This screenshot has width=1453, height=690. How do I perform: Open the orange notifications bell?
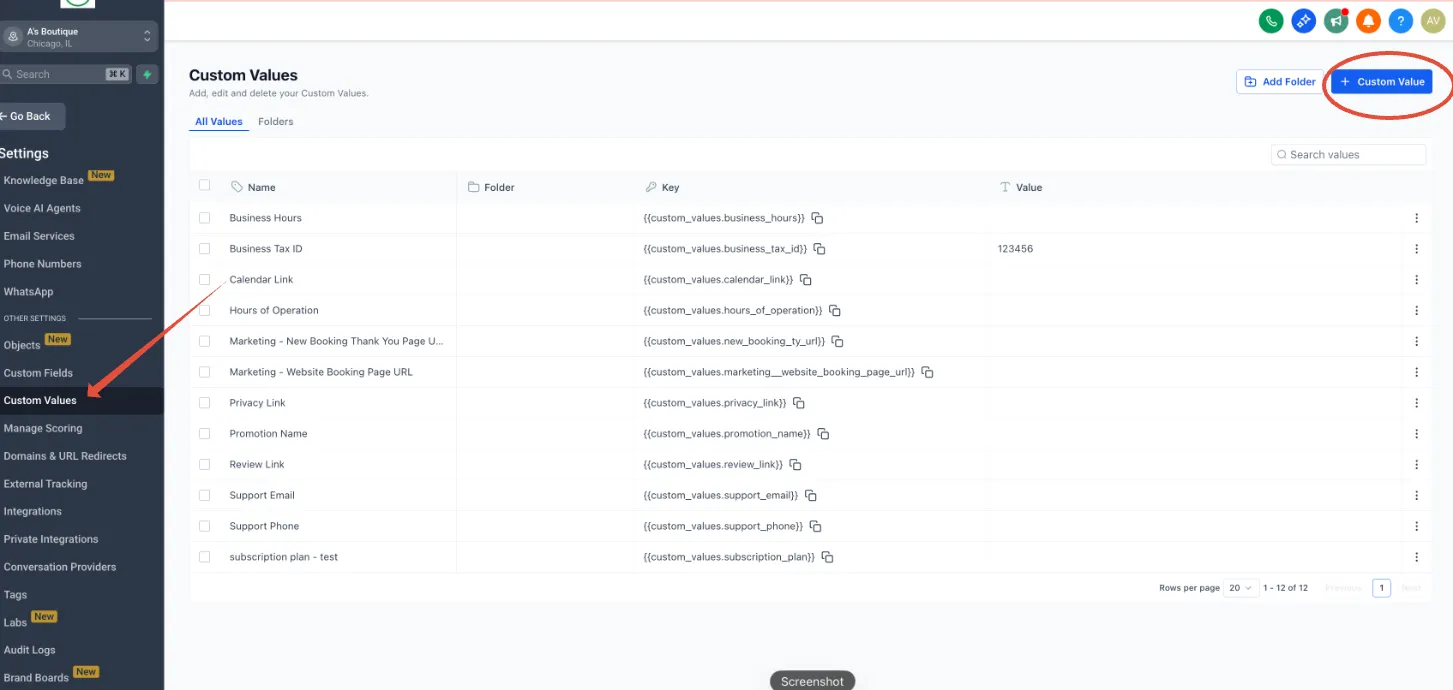pyautogui.click(x=1368, y=20)
